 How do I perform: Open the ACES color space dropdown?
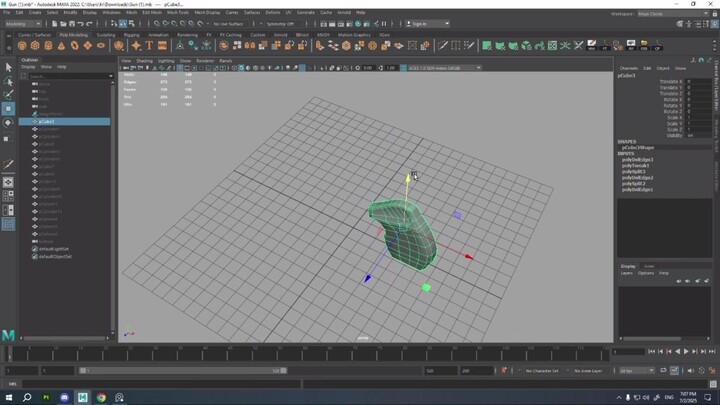click(x=444, y=68)
